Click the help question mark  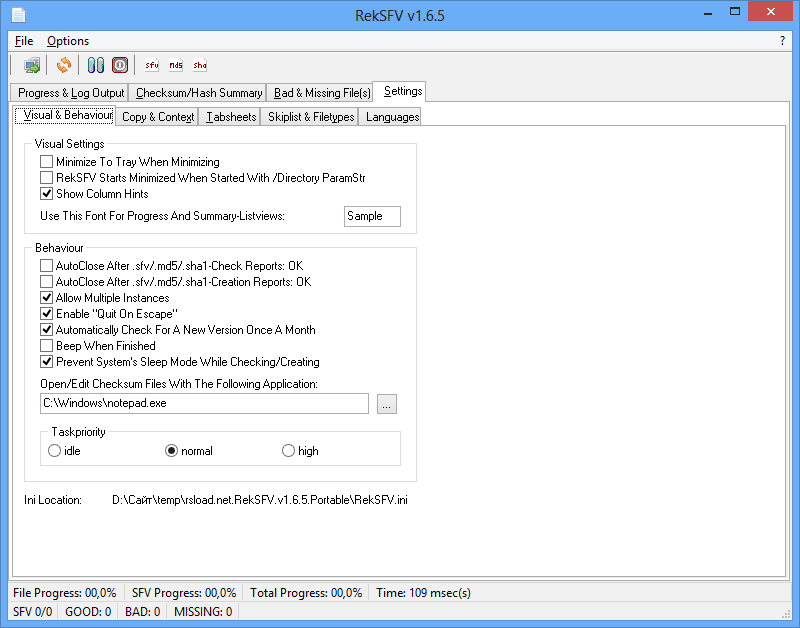[782, 41]
